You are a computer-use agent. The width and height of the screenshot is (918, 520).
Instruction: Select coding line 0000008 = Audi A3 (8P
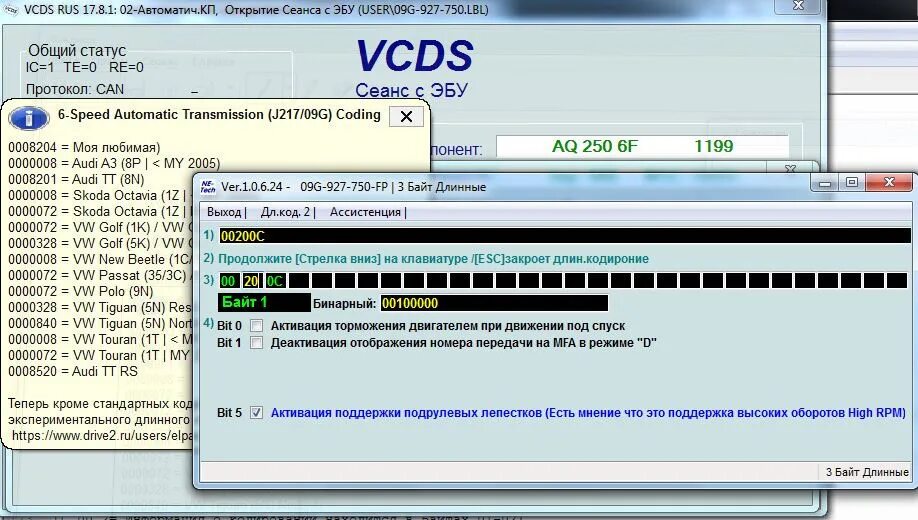(x=114, y=163)
